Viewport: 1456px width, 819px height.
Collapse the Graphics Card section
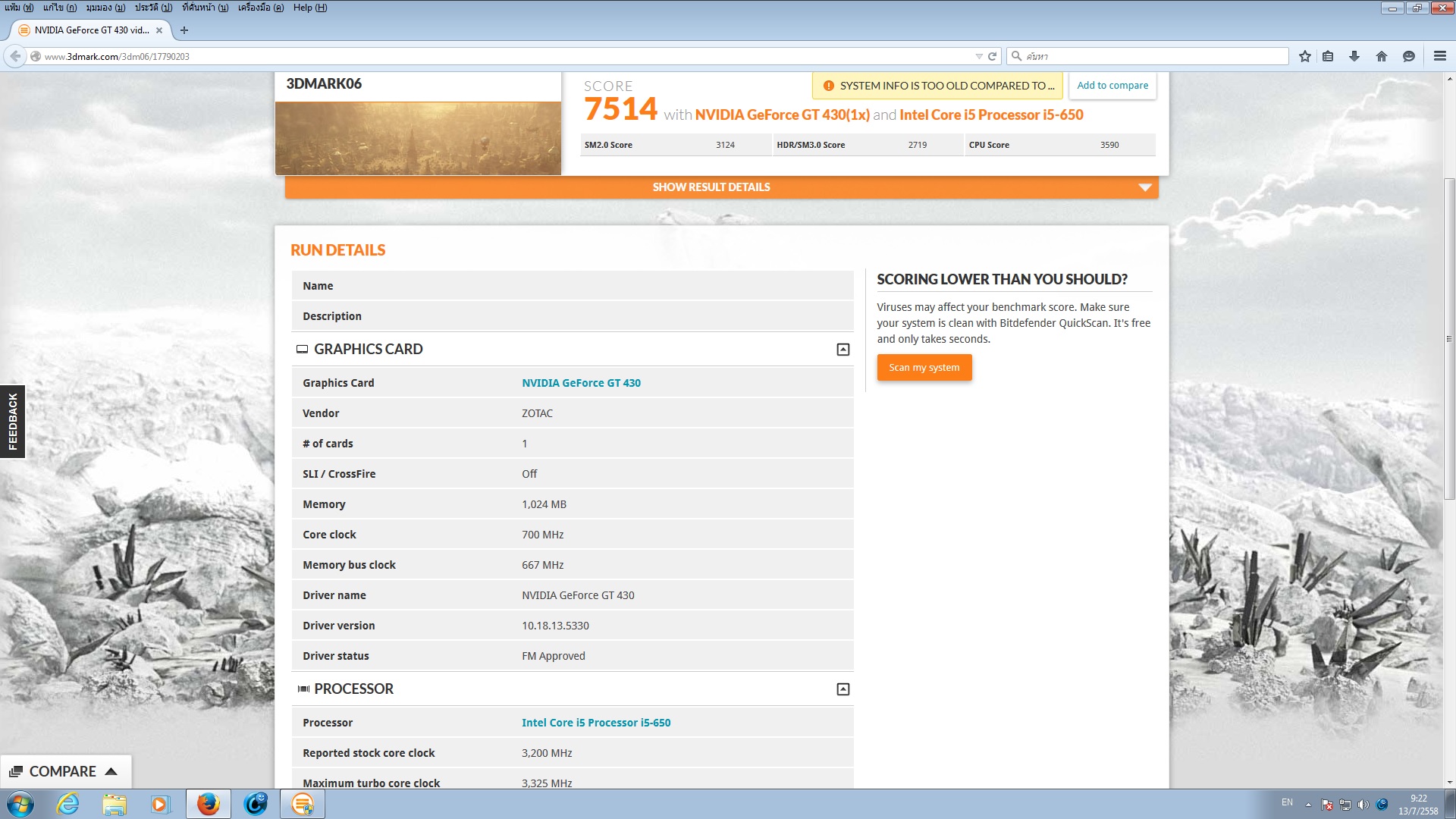(843, 350)
